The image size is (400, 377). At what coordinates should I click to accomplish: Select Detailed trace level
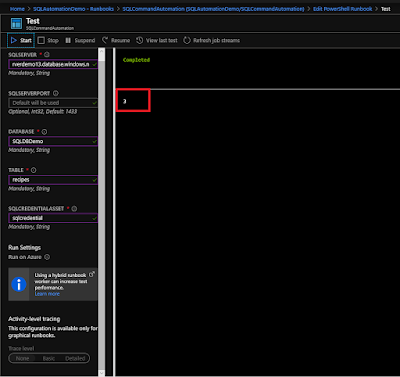pyautogui.click(x=75, y=358)
